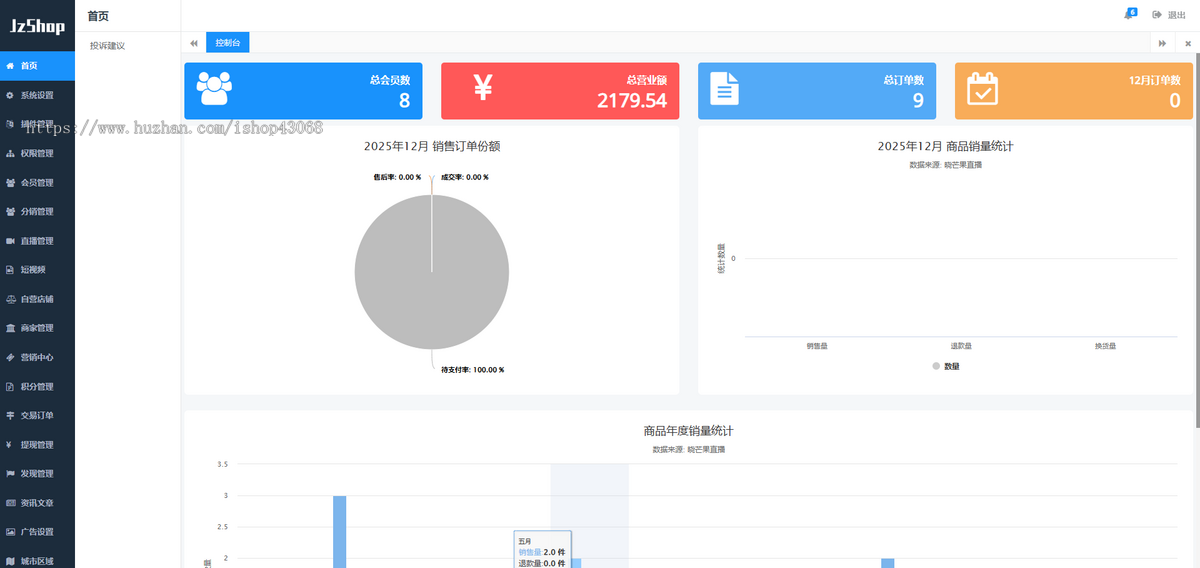1200x568 pixels.
Task: Click the camera icon for 直播管理
Action: (10, 241)
